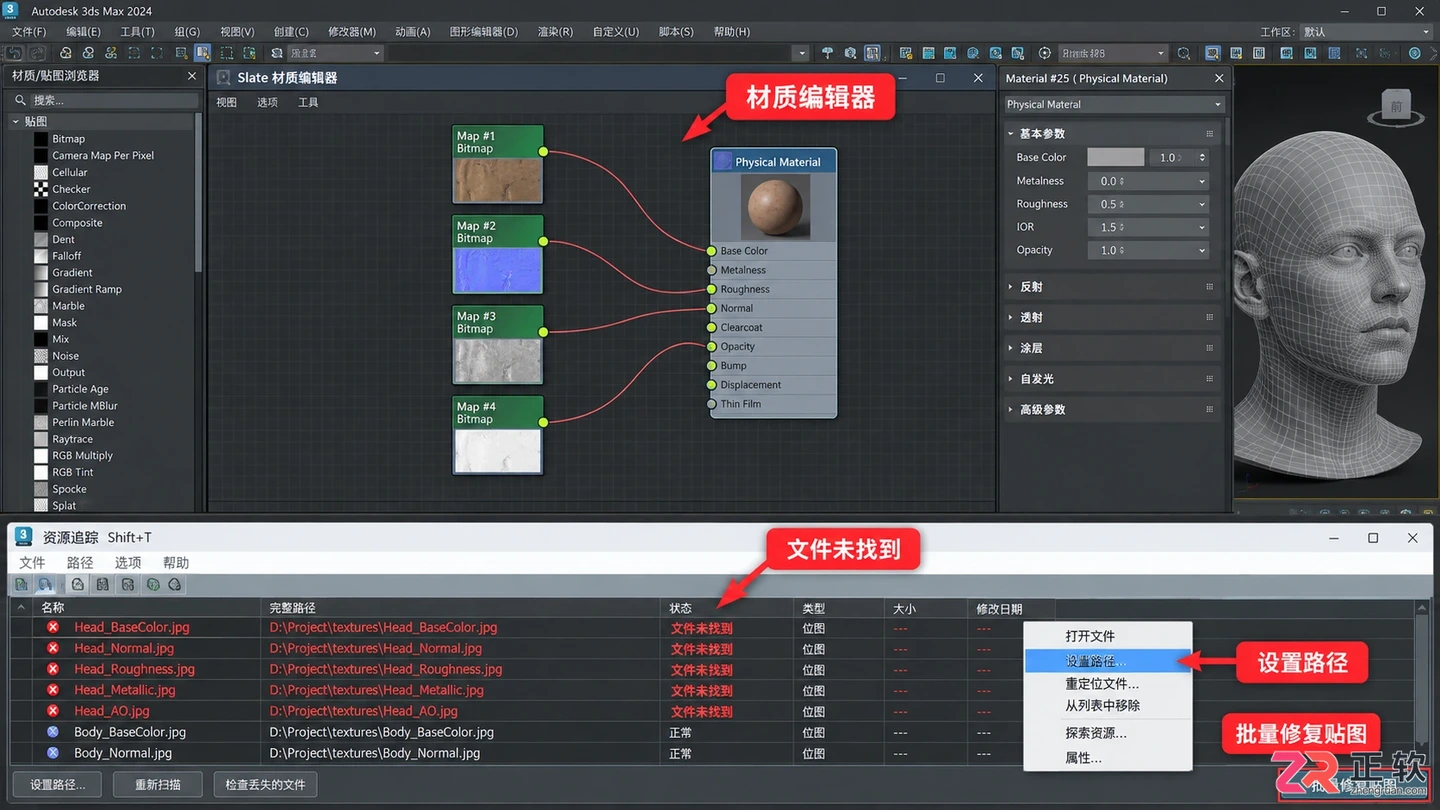The image size is (1440, 810).
Task: Expand the 透射 rollout
Action: 1011,317
